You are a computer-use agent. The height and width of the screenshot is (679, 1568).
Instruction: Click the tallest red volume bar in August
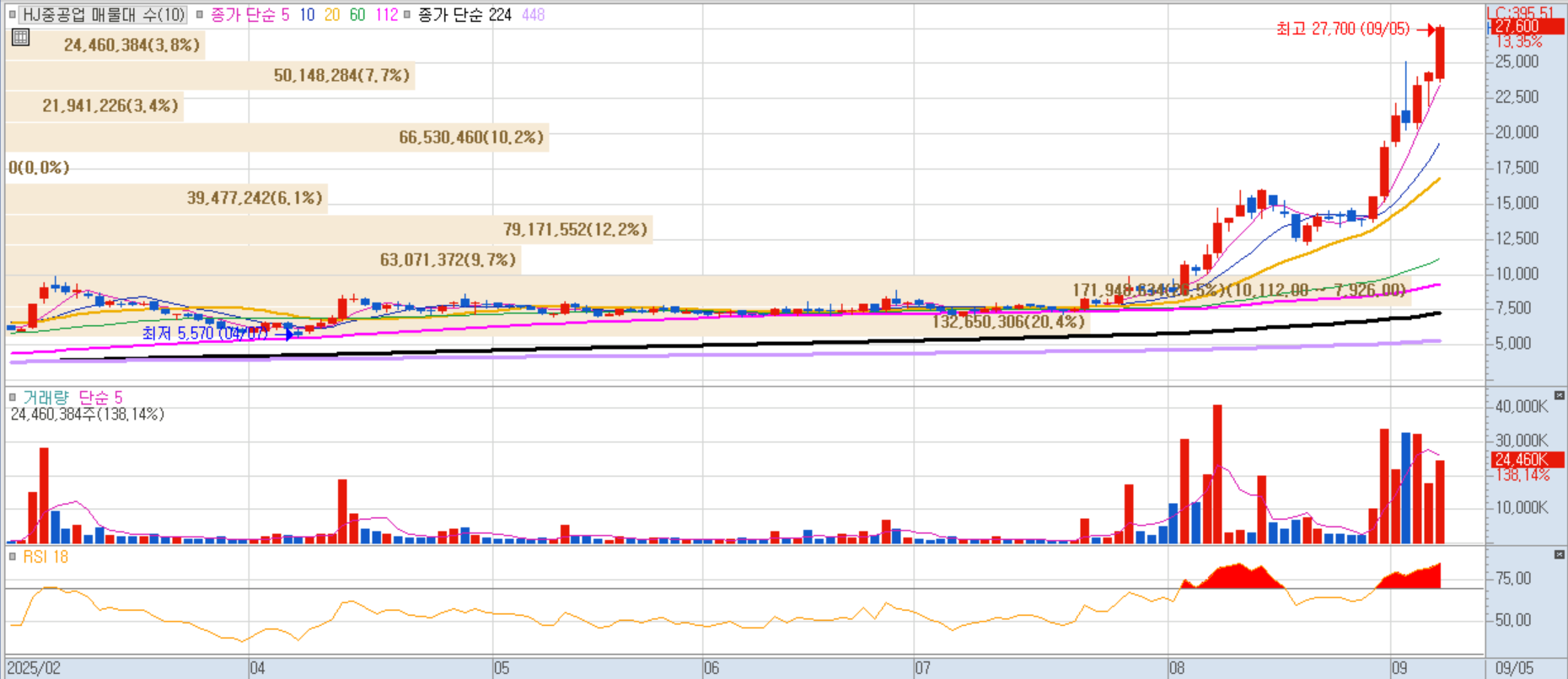pyautogui.click(x=1217, y=474)
